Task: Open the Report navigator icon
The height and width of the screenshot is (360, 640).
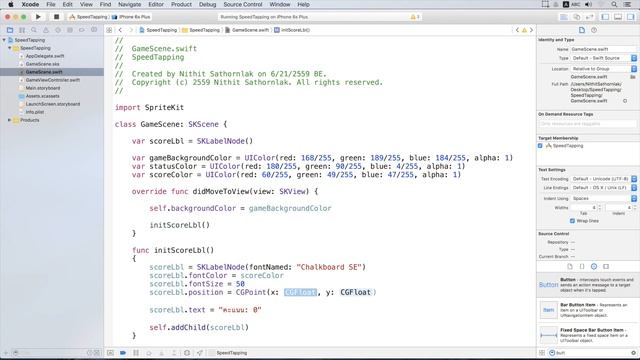Action: pos(94,30)
